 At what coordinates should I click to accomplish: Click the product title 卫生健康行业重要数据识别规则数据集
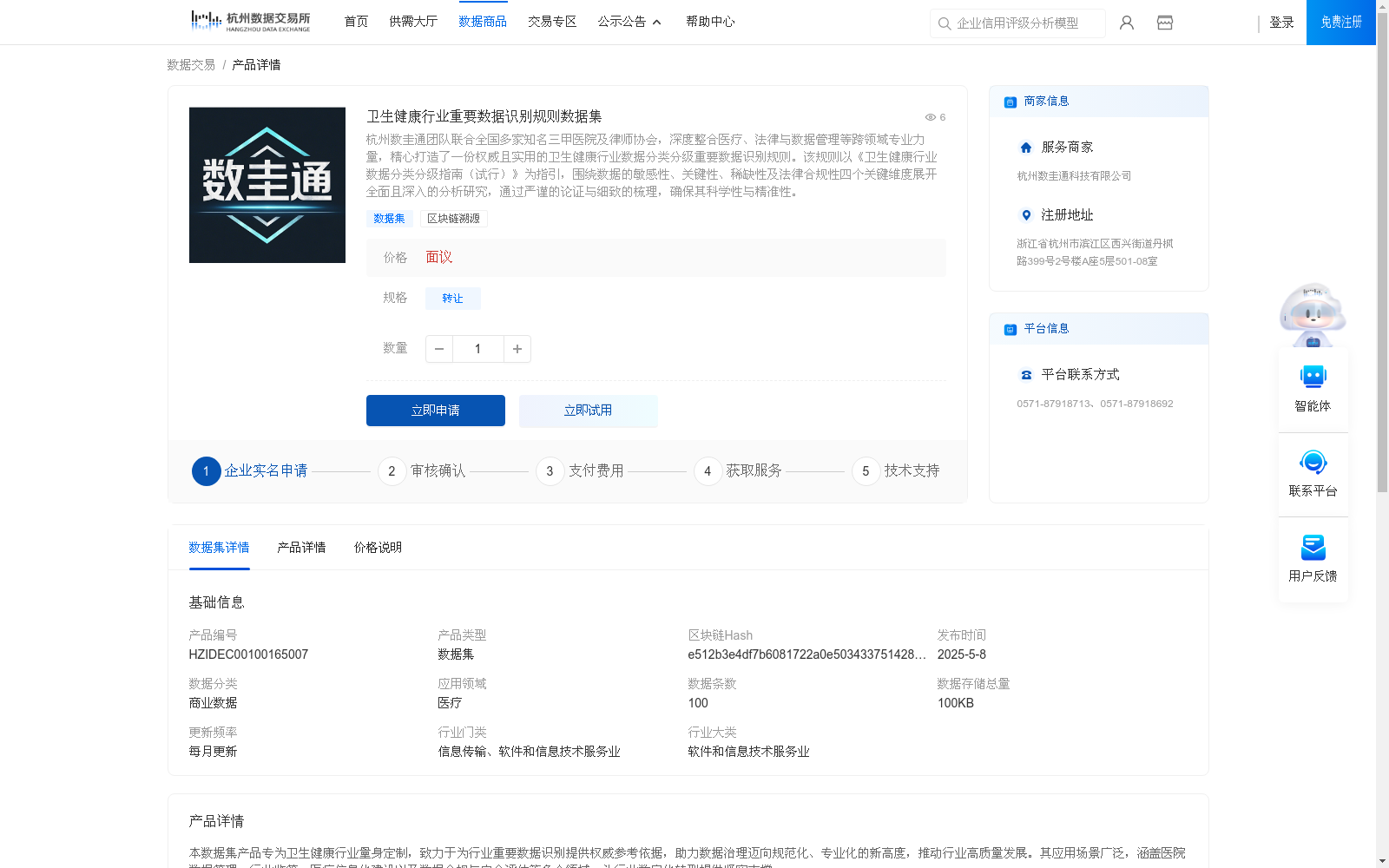484,116
